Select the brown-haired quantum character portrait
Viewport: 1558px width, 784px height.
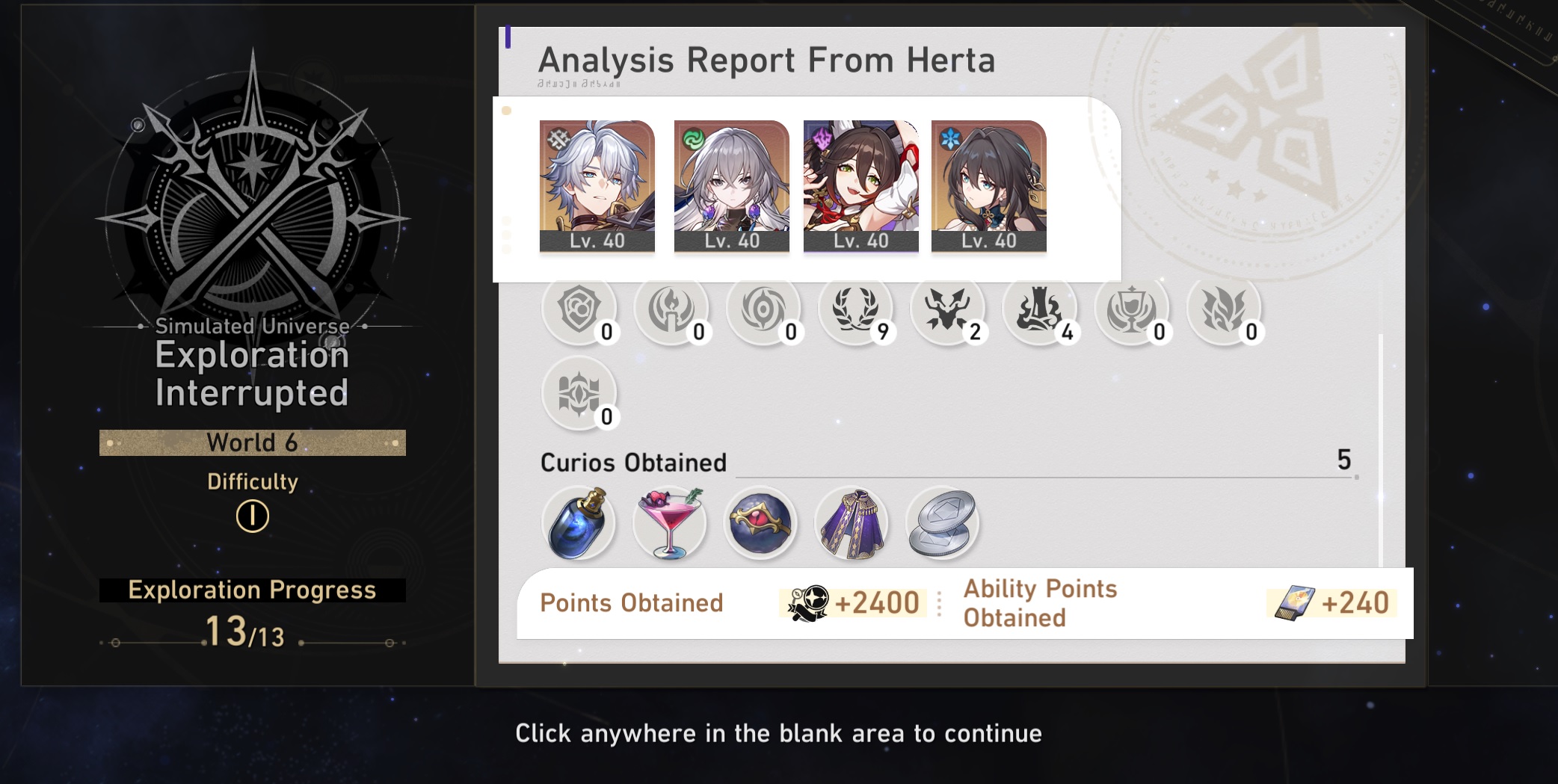coord(861,186)
